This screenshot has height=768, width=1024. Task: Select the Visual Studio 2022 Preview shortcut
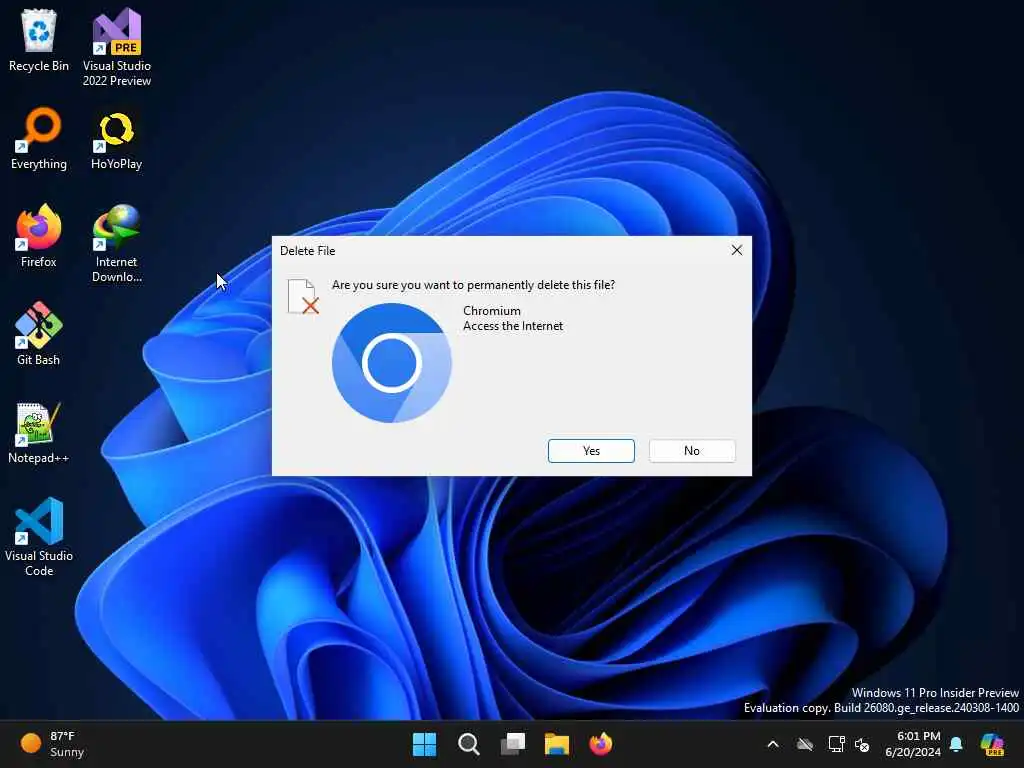pyautogui.click(x=117, y=48)
